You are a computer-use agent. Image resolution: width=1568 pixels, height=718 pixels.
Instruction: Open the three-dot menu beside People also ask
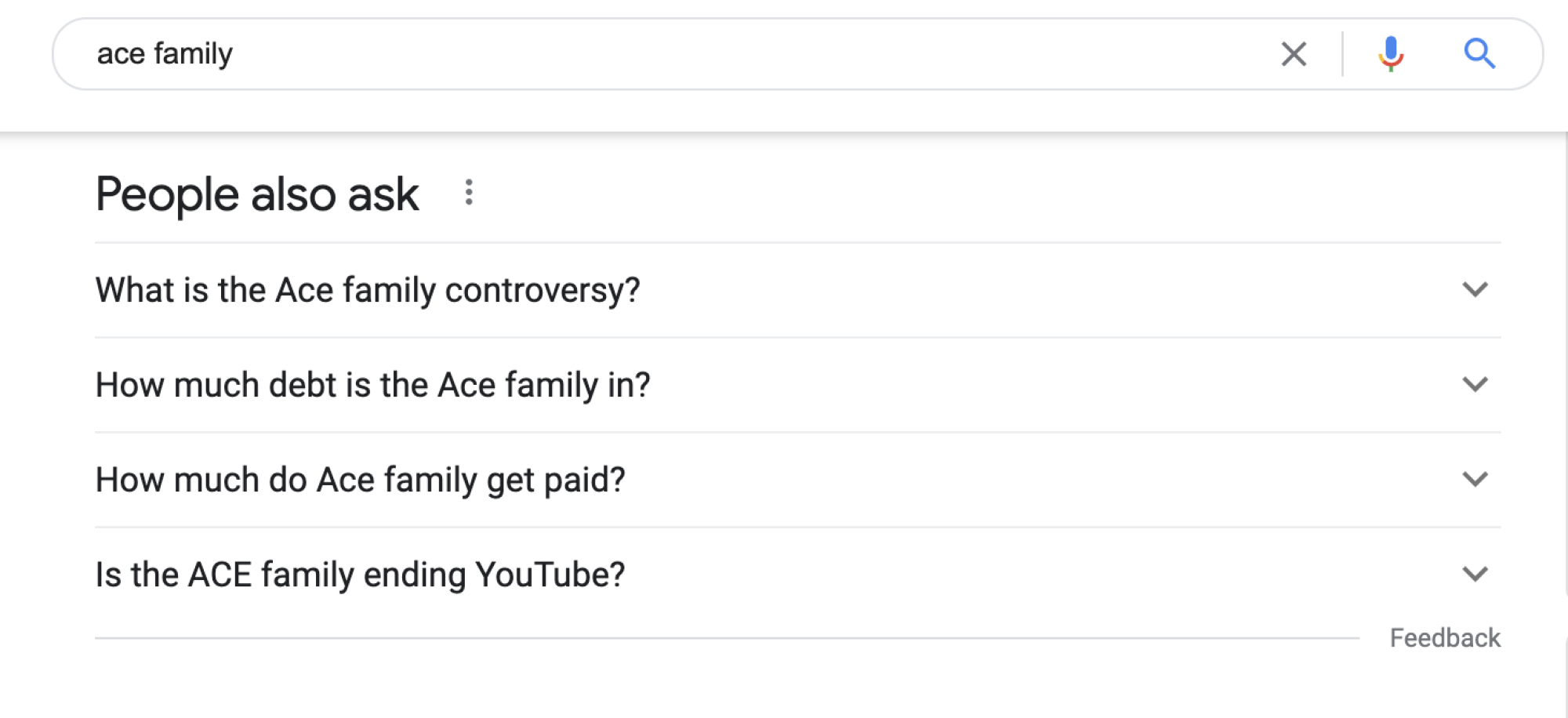click(469, 193)
